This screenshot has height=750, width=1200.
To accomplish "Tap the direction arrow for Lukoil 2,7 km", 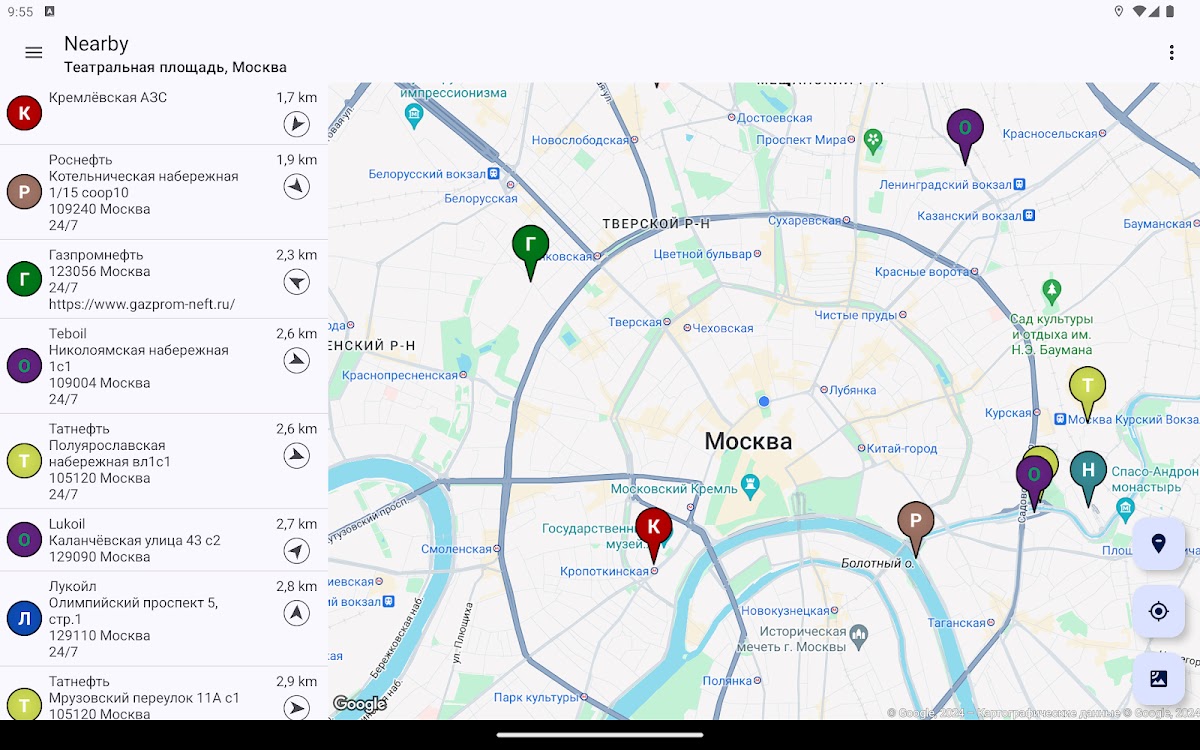I will (x=296, y=551).
